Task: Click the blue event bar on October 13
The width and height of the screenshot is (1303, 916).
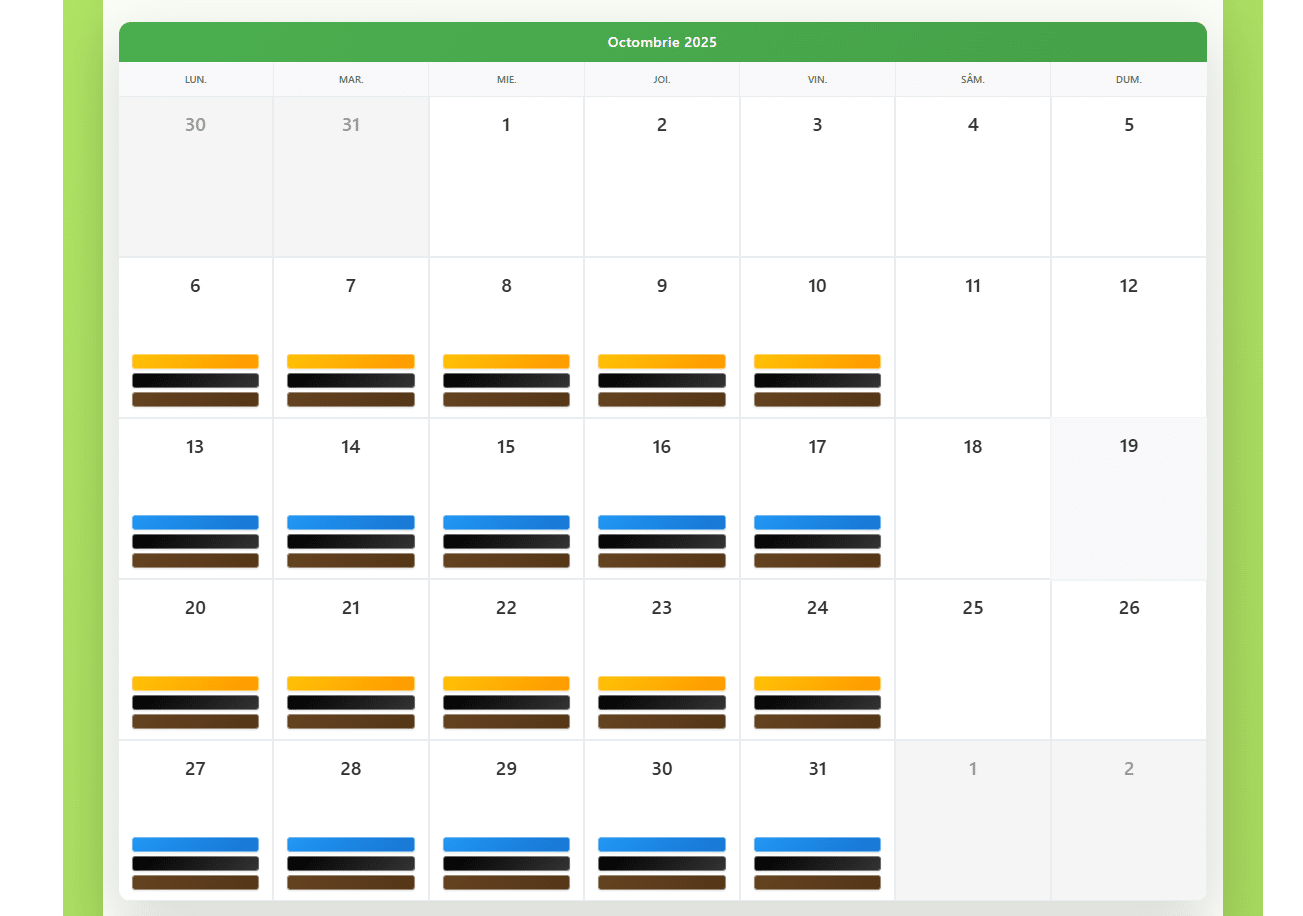Action: [195, 522]
